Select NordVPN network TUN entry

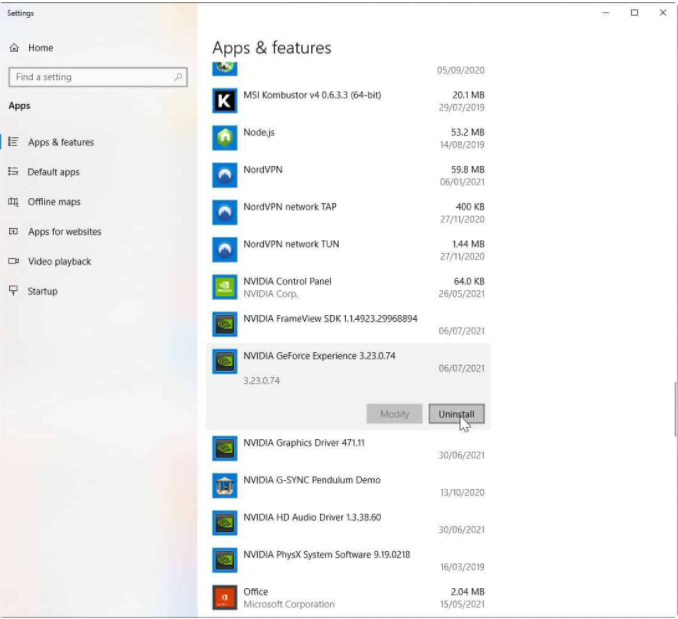[291, 244]
